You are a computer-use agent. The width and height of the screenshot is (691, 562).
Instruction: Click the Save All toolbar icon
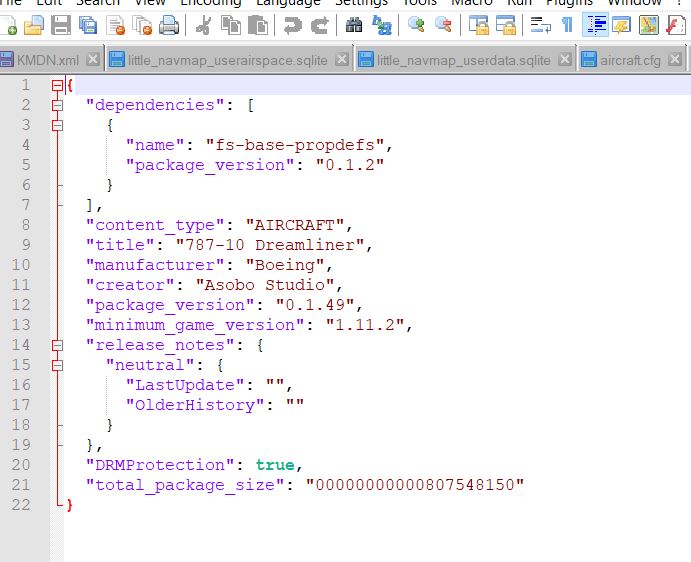[89, 25]
